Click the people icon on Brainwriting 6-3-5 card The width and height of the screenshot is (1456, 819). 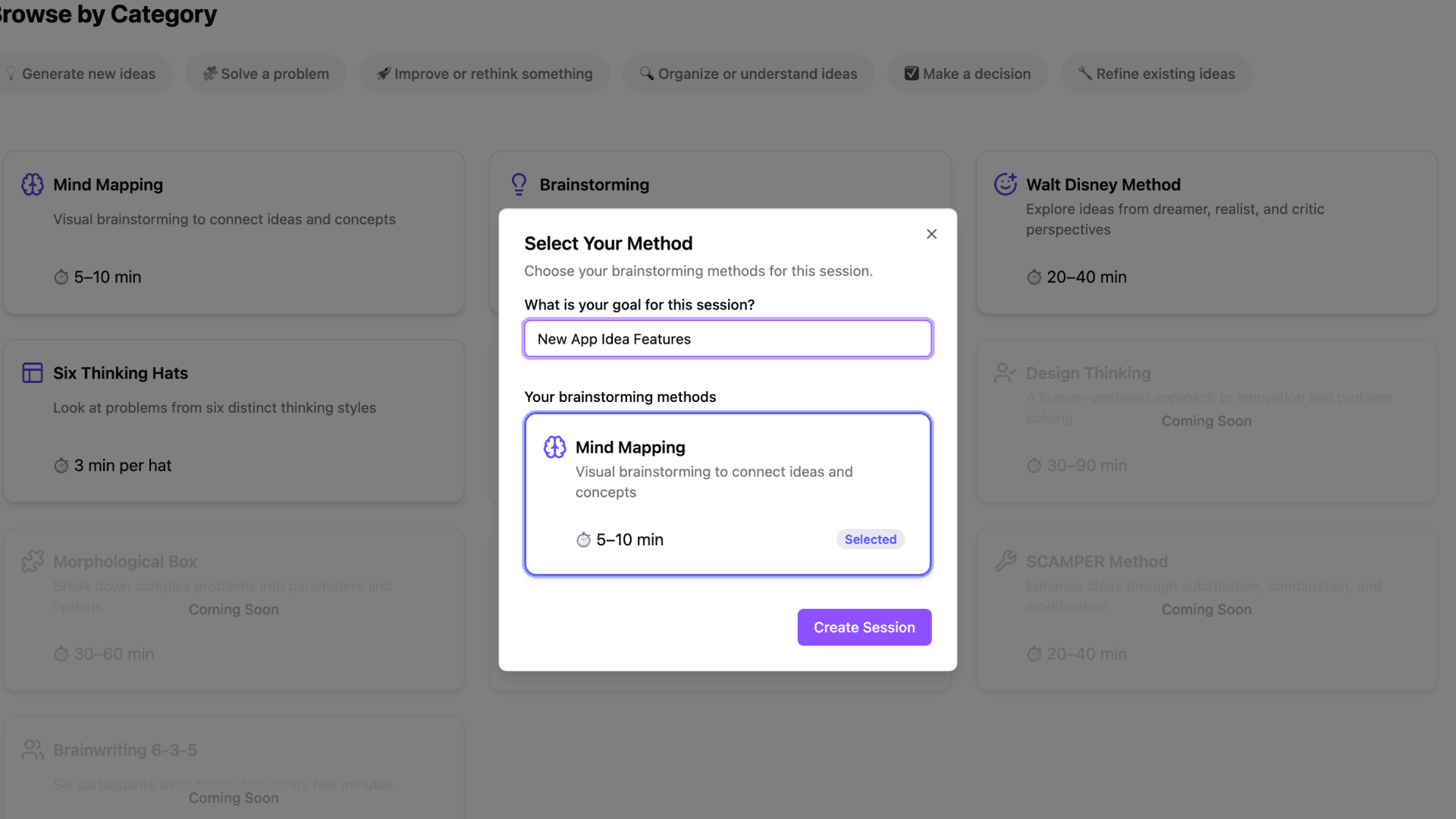[x=33, y=749]
